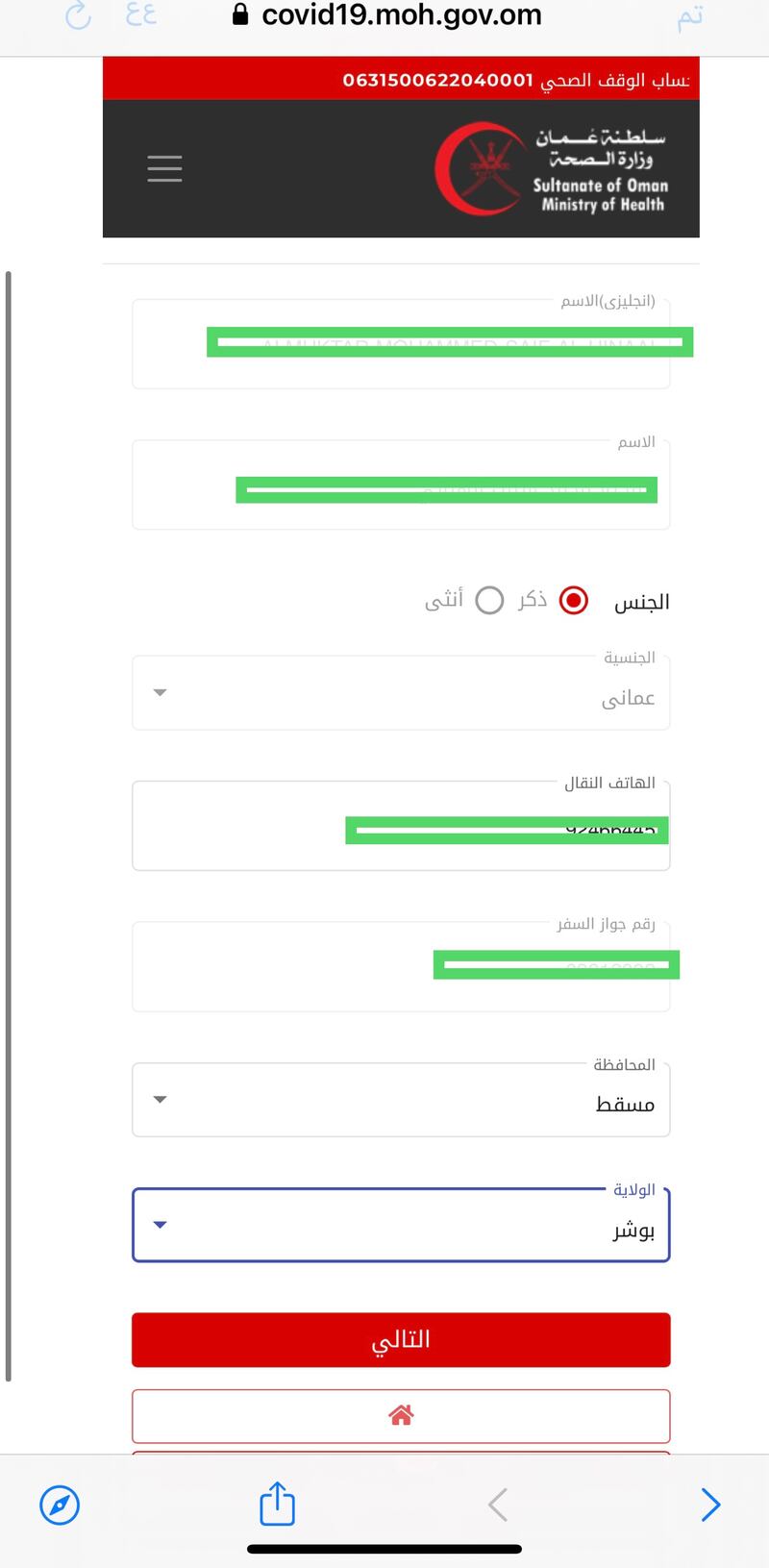Go back with the left chevron
Image resolution: width=769 pixels, height=1568 pixels.
coord(497,1505)
